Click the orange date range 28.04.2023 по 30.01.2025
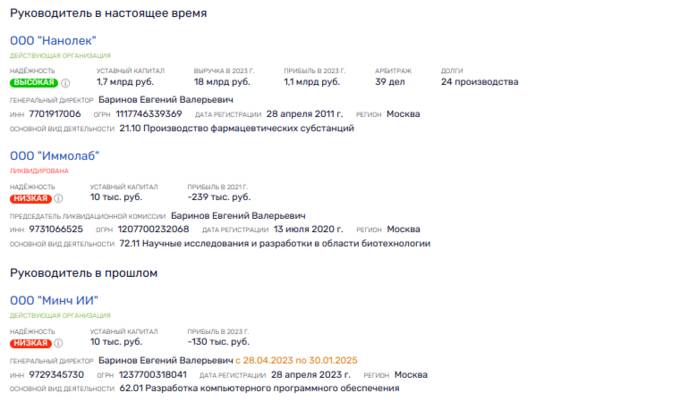 point(297,360)
